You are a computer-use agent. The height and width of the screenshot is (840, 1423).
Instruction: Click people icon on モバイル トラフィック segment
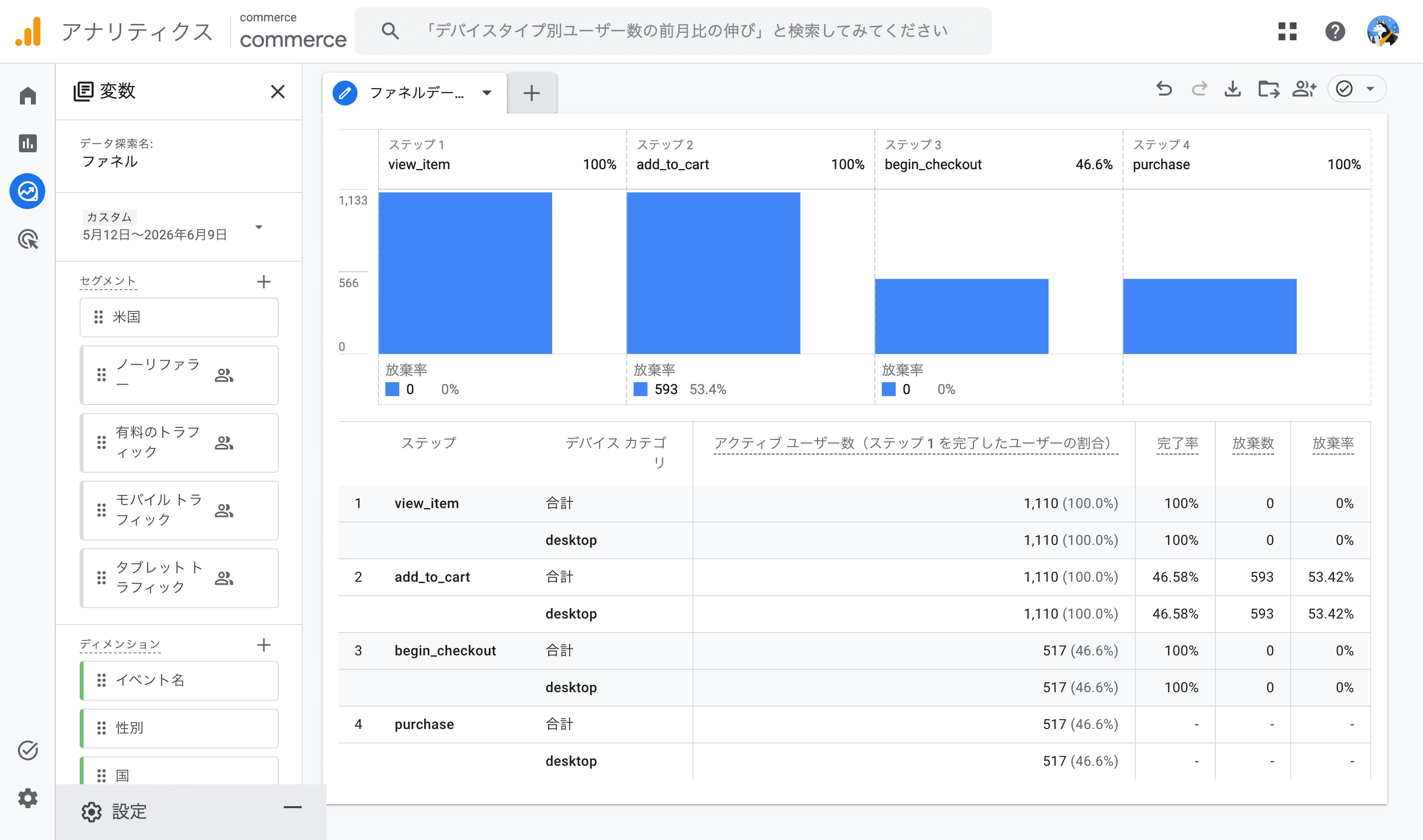coord(224,511)
